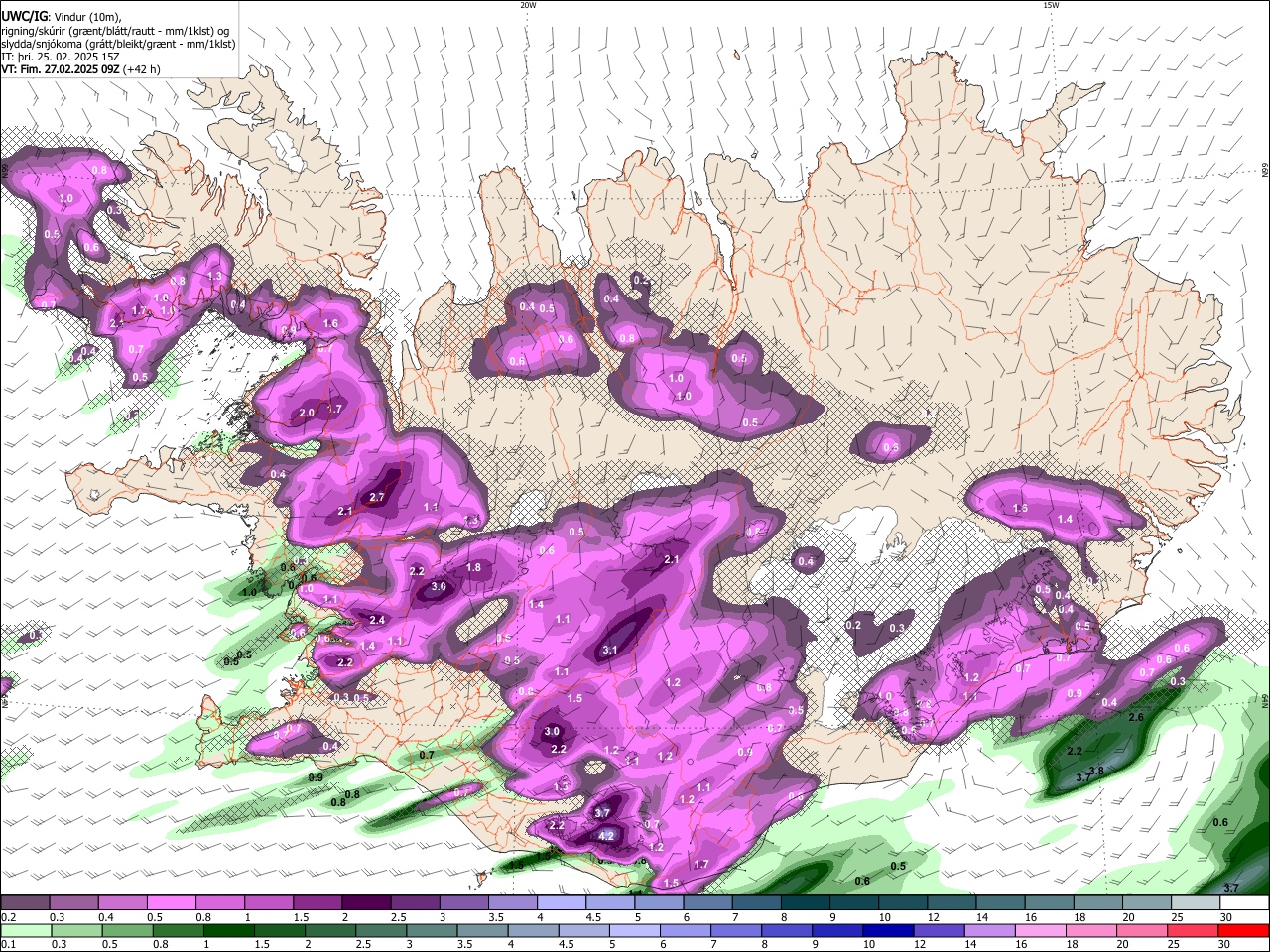Screen dimensions: 1270x952
Task: Pick the white 30 swatch in snow scale
Action: (x=1245, y=902)
